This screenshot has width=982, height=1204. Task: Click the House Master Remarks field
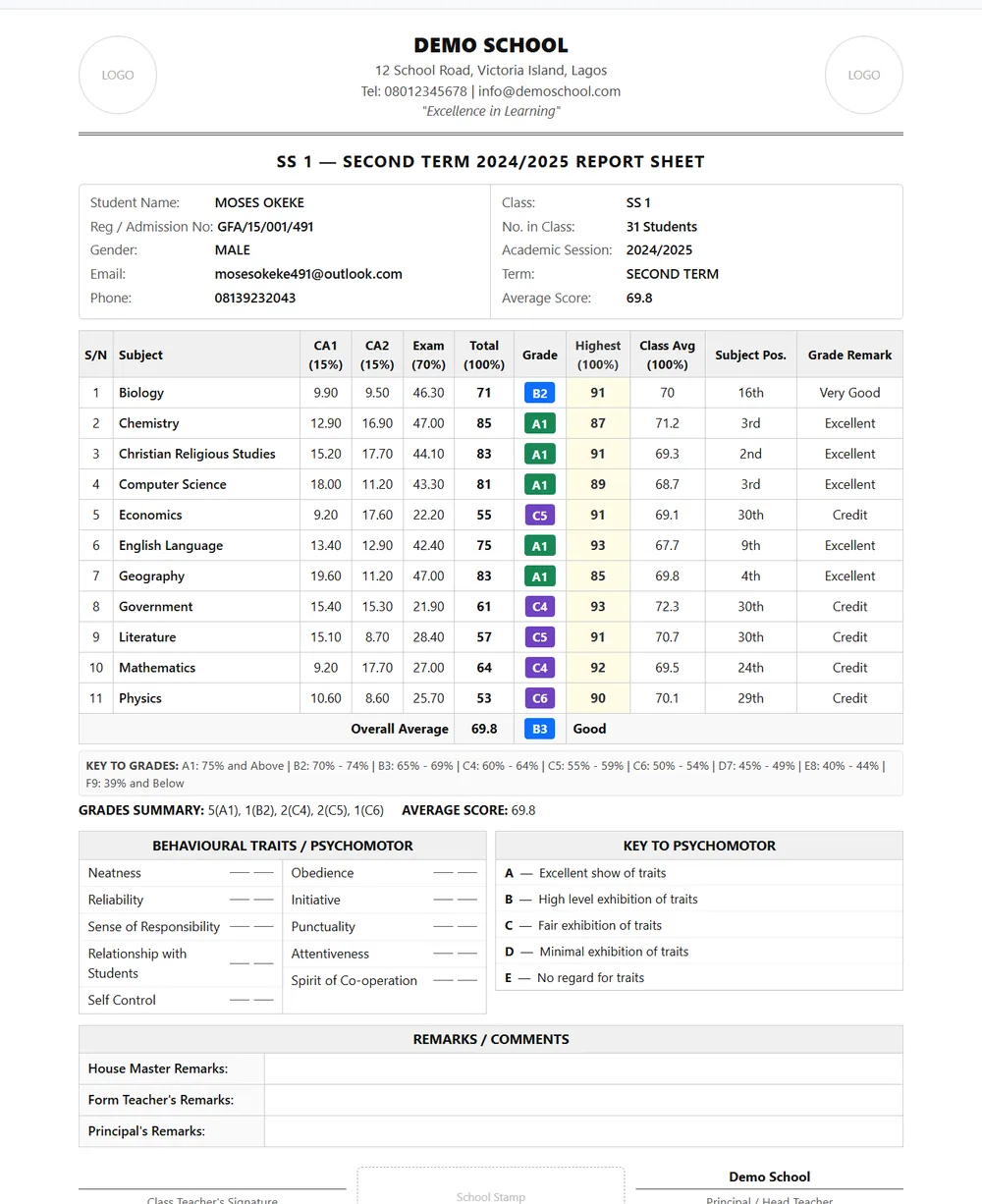pyautogui.click(x=583, y=1068)
